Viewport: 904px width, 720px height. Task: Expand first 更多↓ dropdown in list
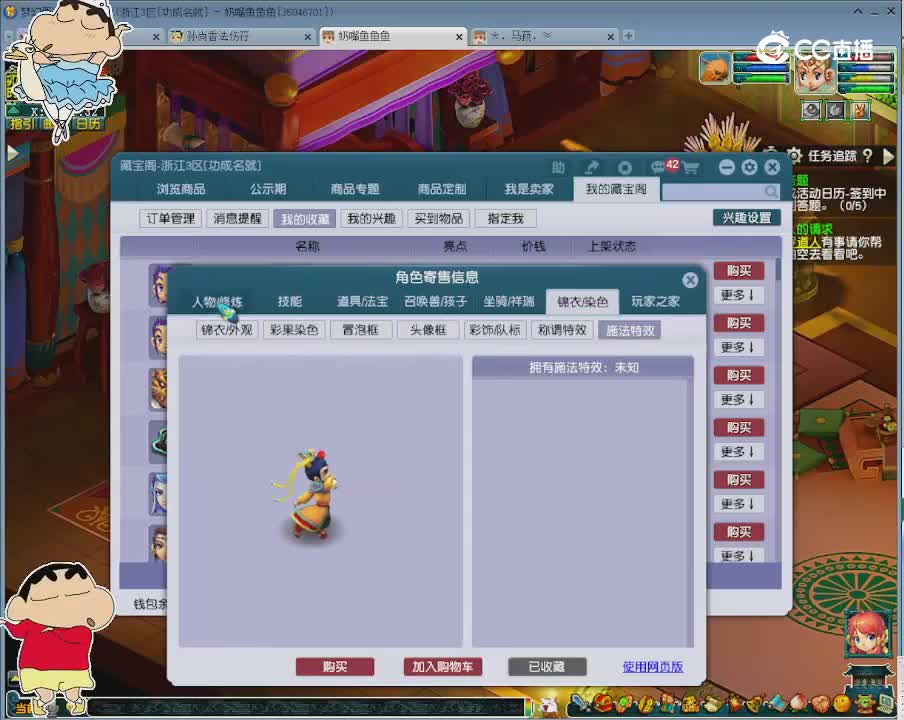tap(738, 295)
